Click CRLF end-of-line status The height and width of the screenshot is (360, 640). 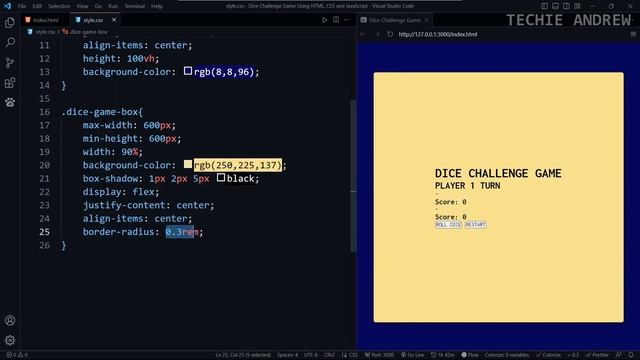329,355
